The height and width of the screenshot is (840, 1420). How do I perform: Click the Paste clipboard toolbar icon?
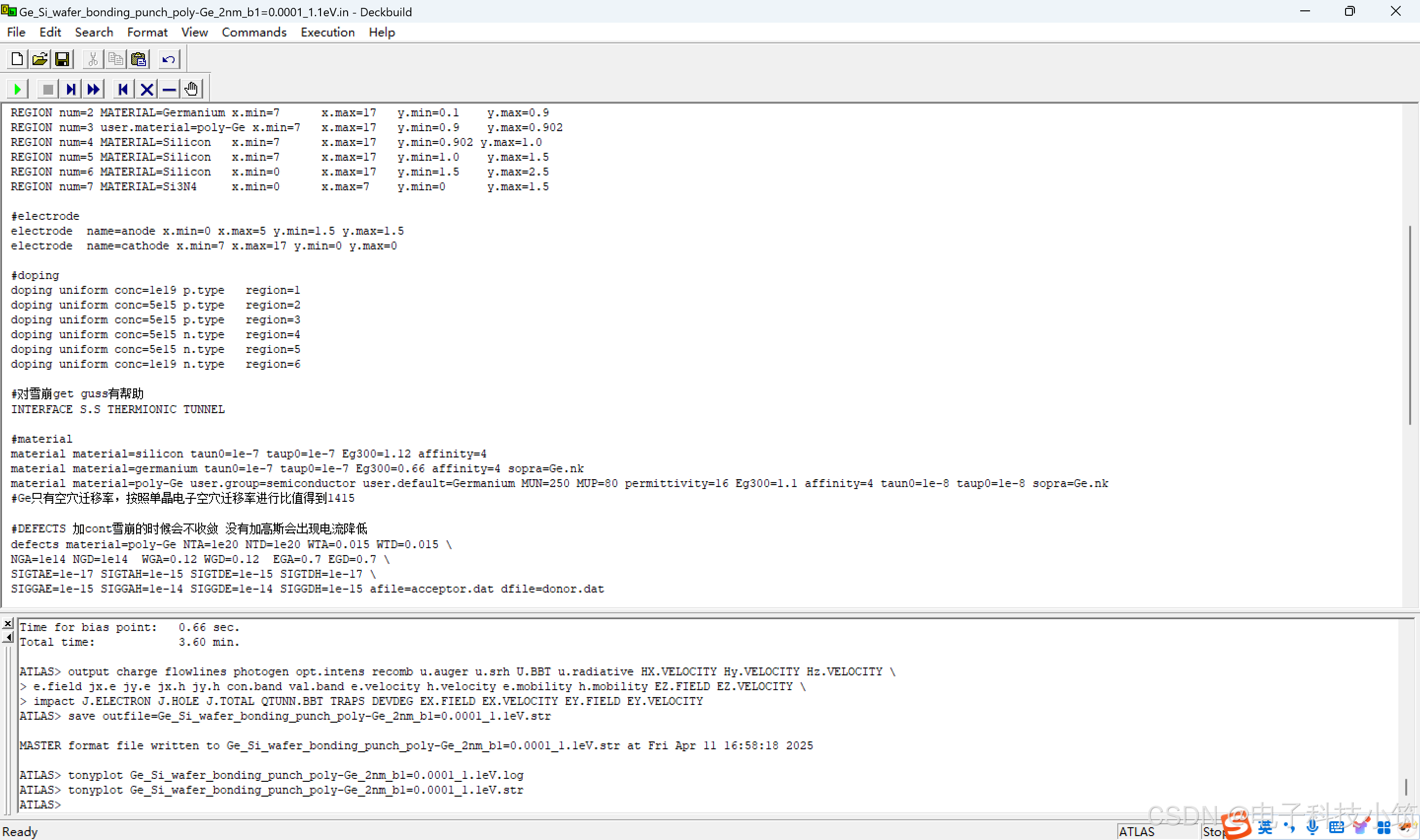pos(139,59)
